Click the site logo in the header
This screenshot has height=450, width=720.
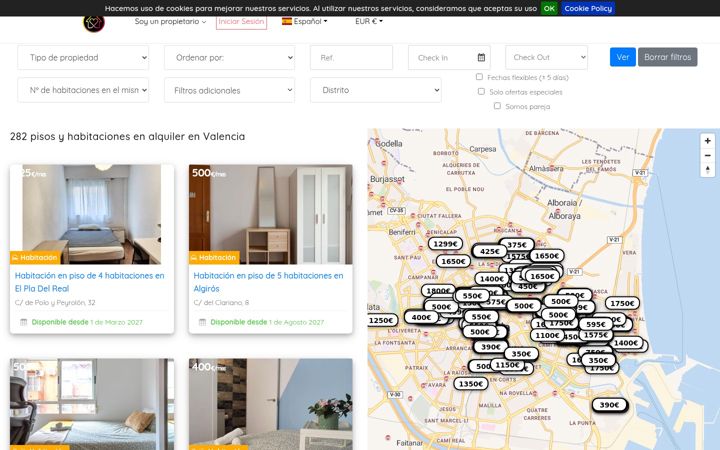(x=94, y=23)
